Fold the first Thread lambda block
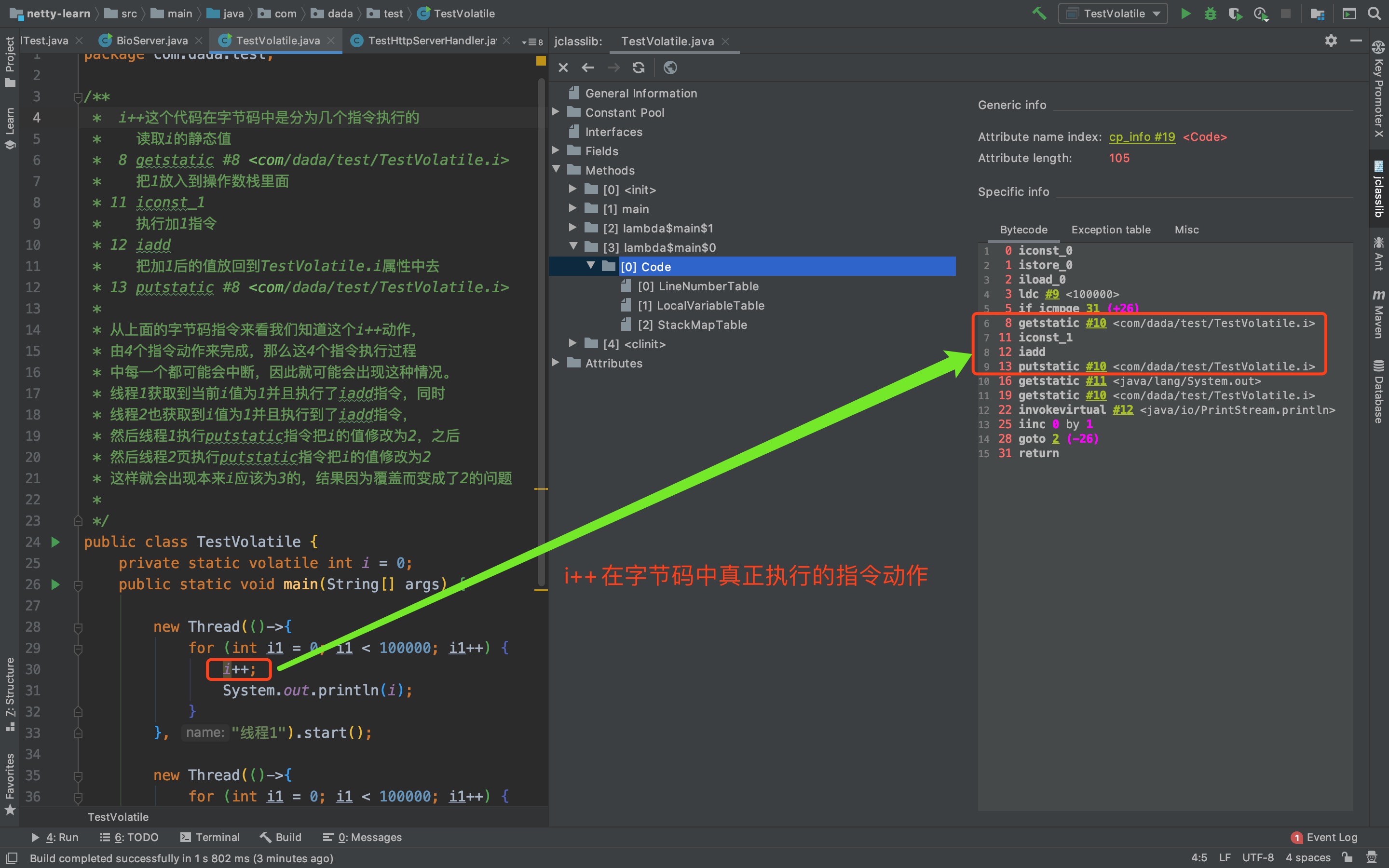The image size is (1389, 868). (x=78, y=627)
